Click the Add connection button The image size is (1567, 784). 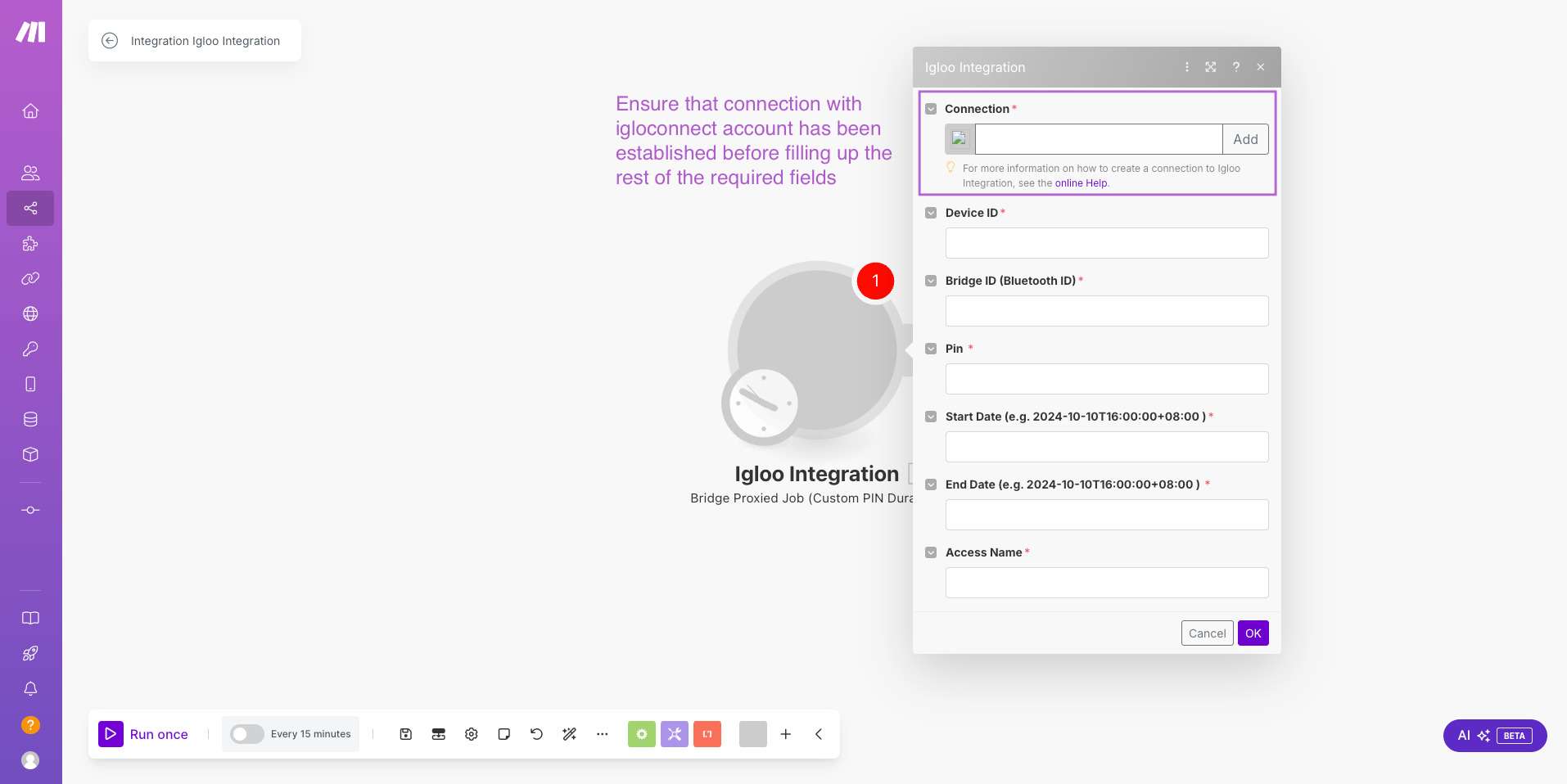[x=1245, y=139]
